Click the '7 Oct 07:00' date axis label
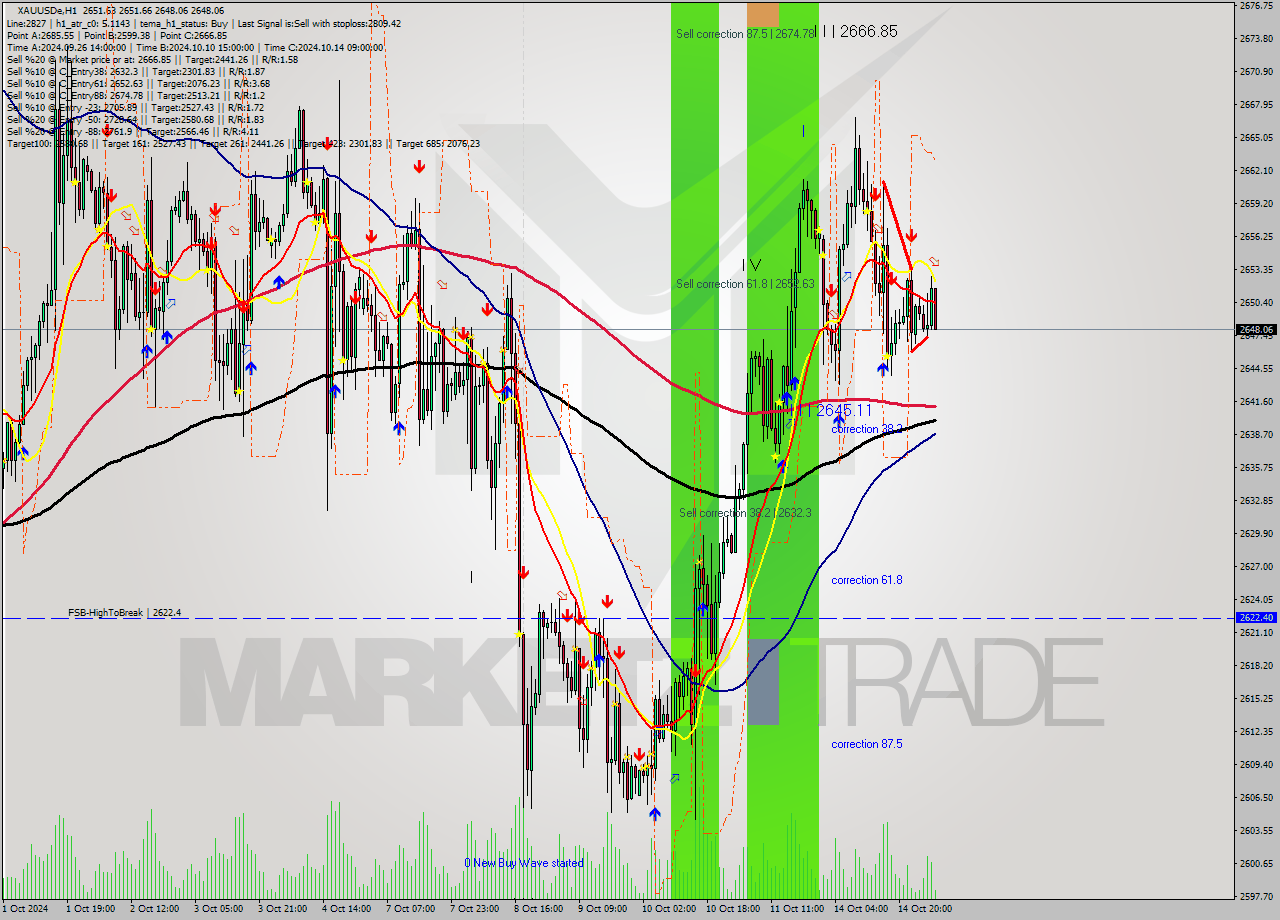Viewport: 1280px width, 920px height. (410, 909)
